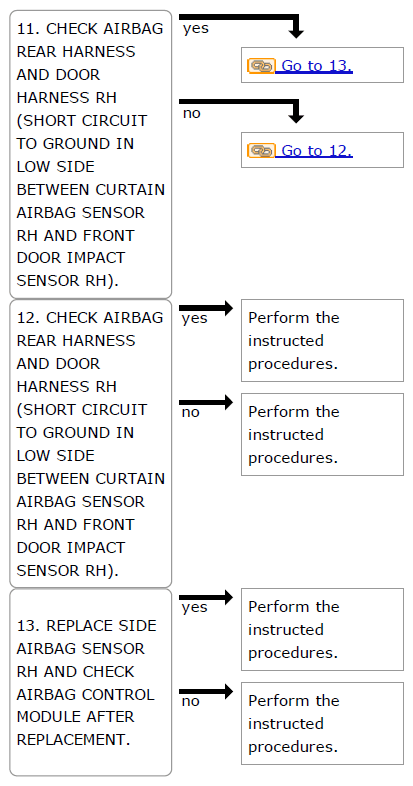The image size is (413, 786).
Task: Click the step 11 no arrow
Action: (x=242, y=111)
